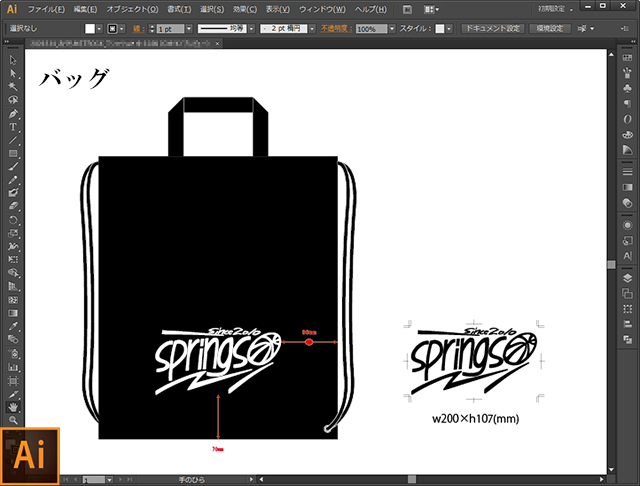Select the Zoom magnifier tool
The image size is (640, 486).
[13, 421]
